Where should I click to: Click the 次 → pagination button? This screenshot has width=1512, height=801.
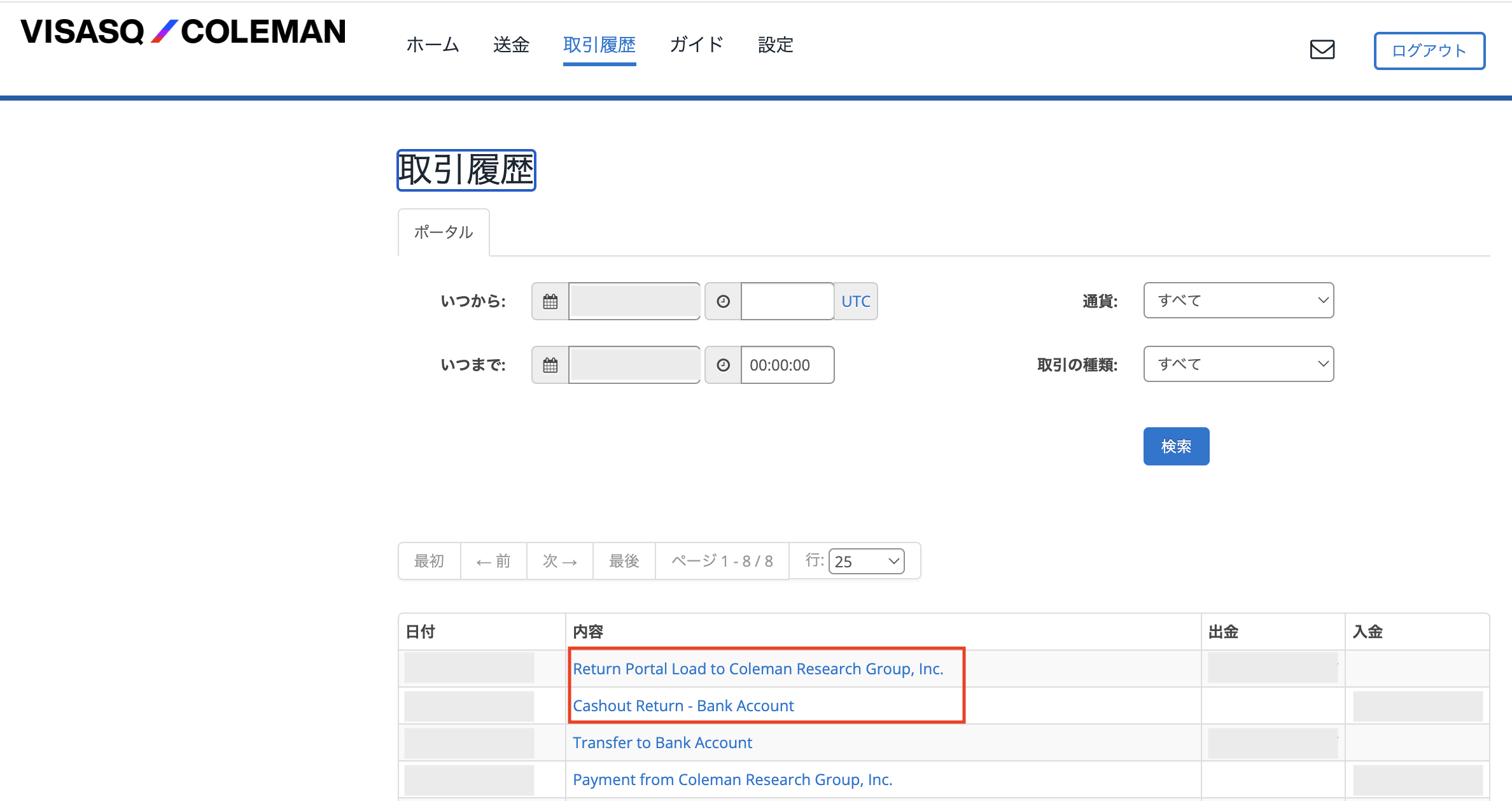[x=560, y=561]
